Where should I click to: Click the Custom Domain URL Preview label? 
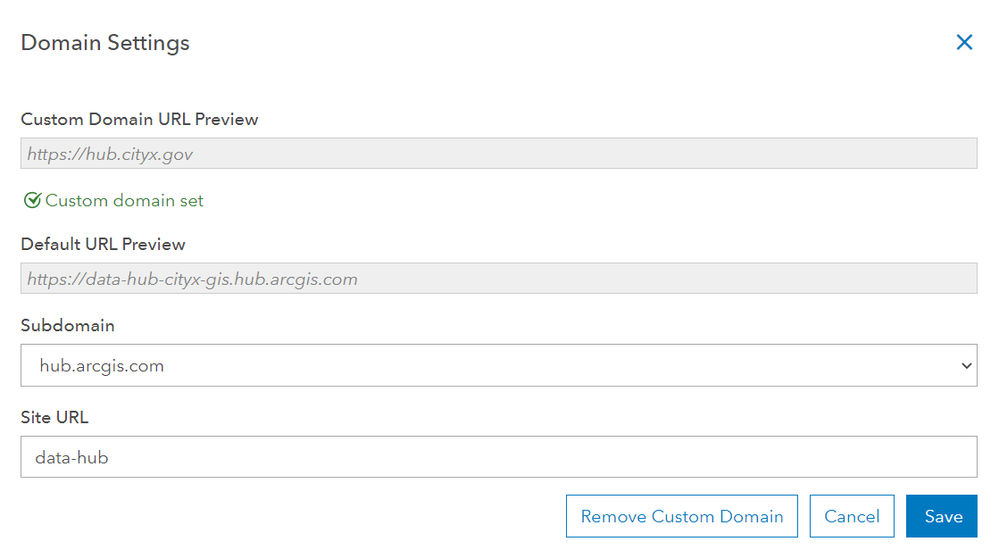[139, 119]
